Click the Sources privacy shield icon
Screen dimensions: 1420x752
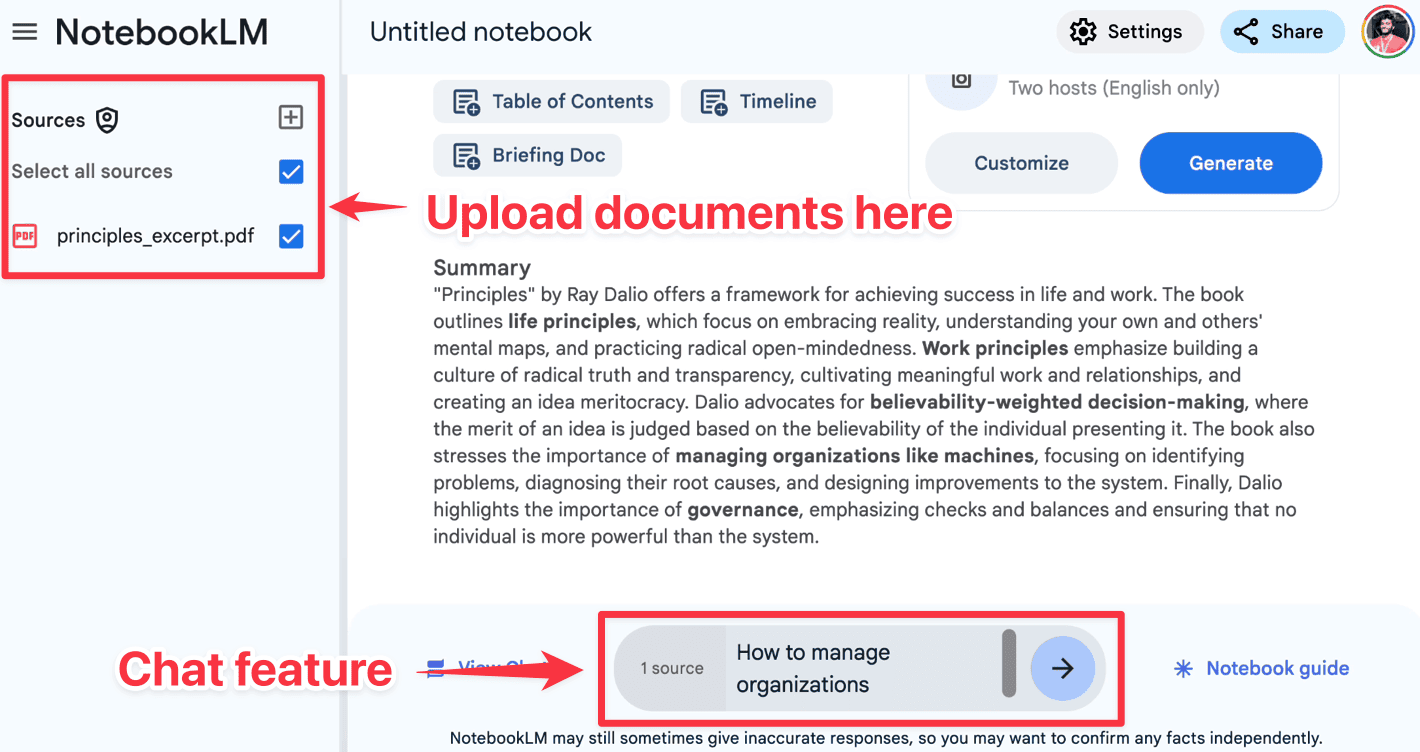107,121
